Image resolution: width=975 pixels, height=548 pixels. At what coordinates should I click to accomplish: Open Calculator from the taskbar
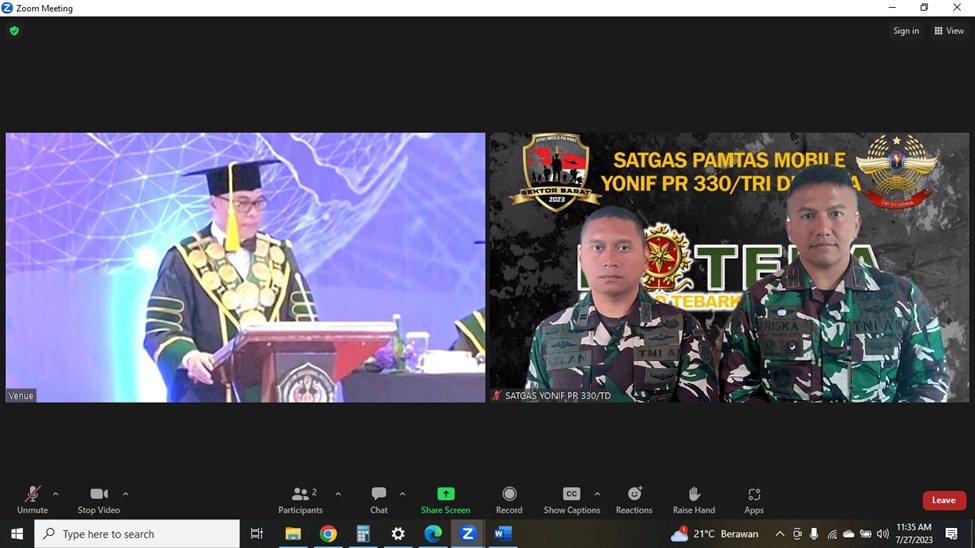pos(363,534)
